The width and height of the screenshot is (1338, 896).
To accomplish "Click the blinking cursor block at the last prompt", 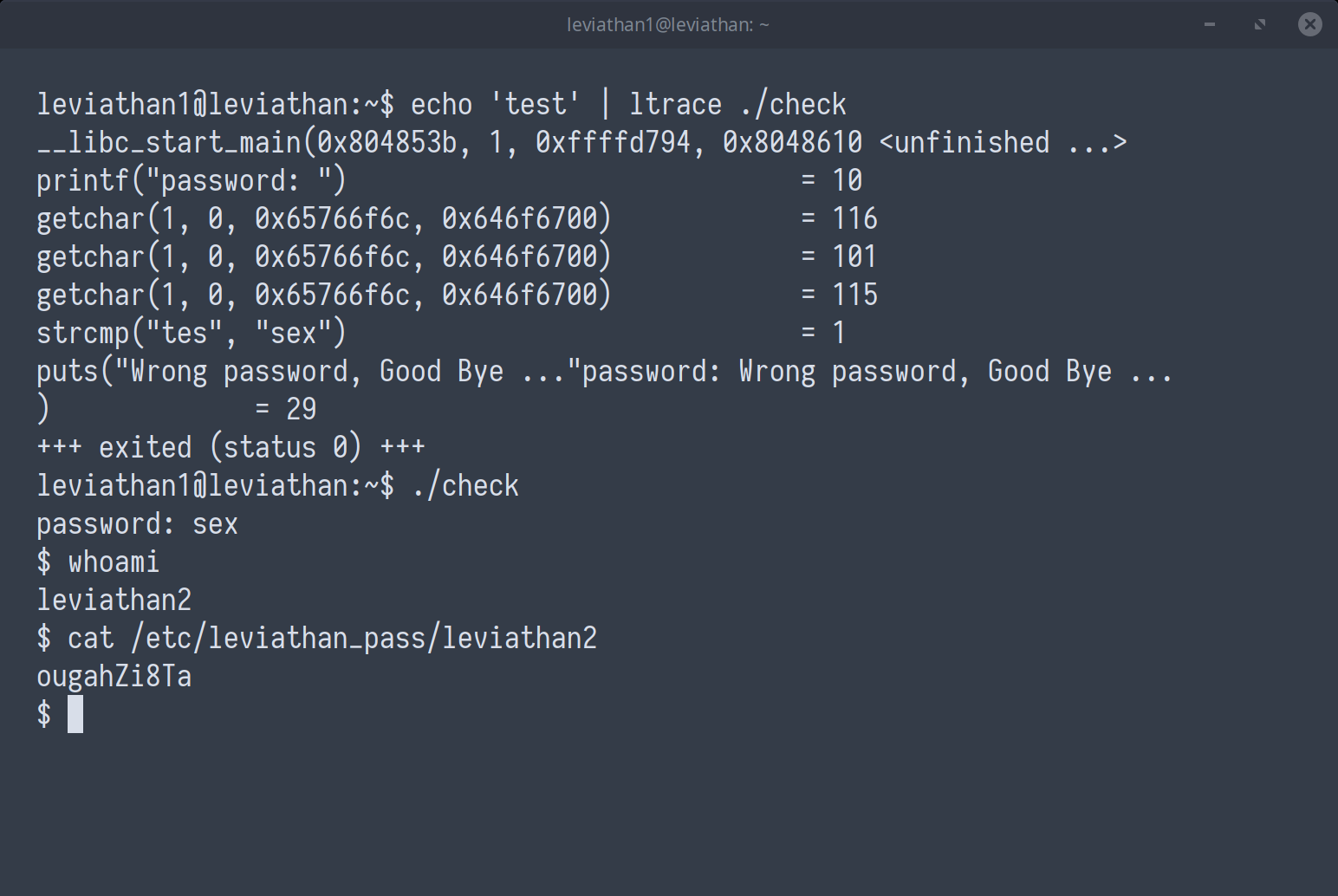I will [x=75, y=714].
